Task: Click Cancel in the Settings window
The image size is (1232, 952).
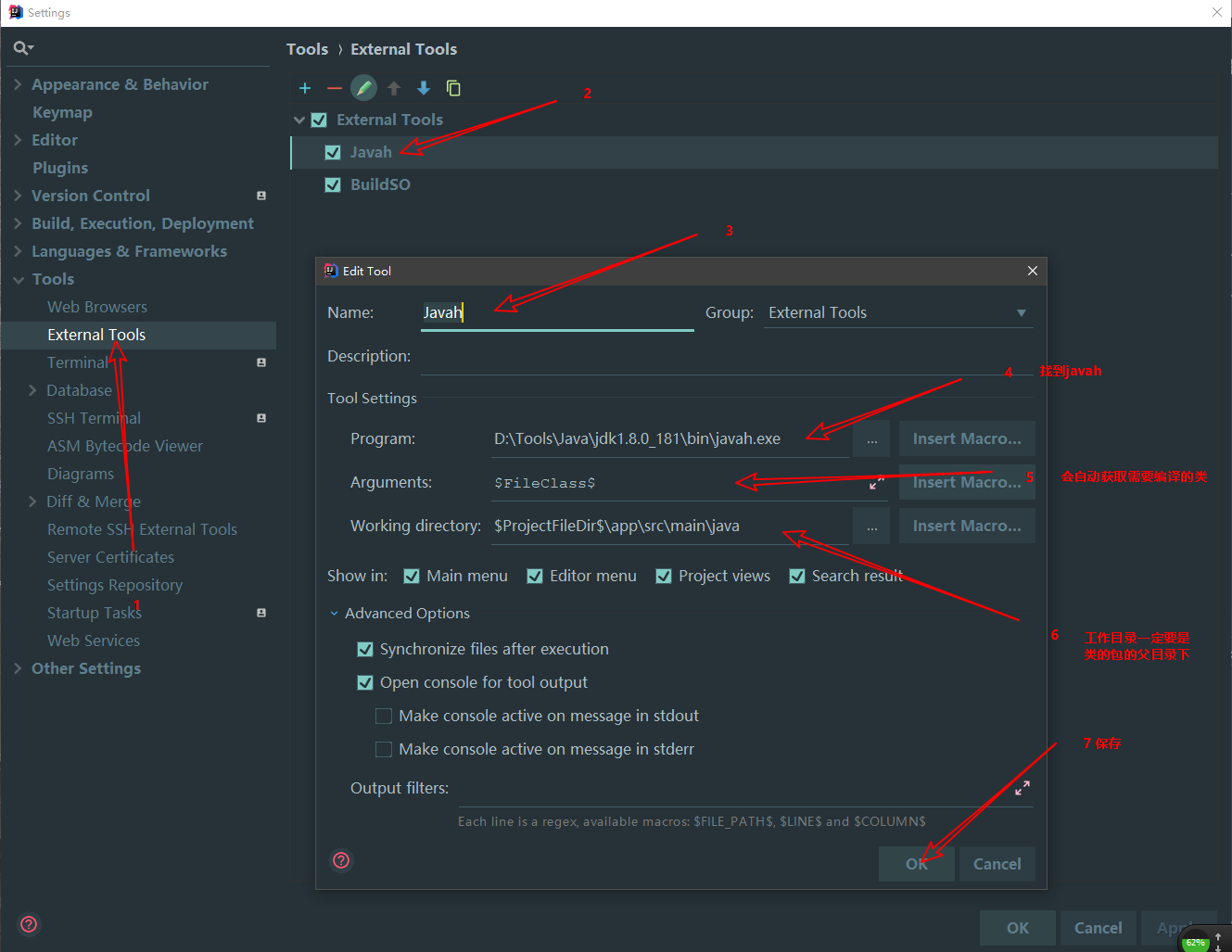Action: (1099, 928)
